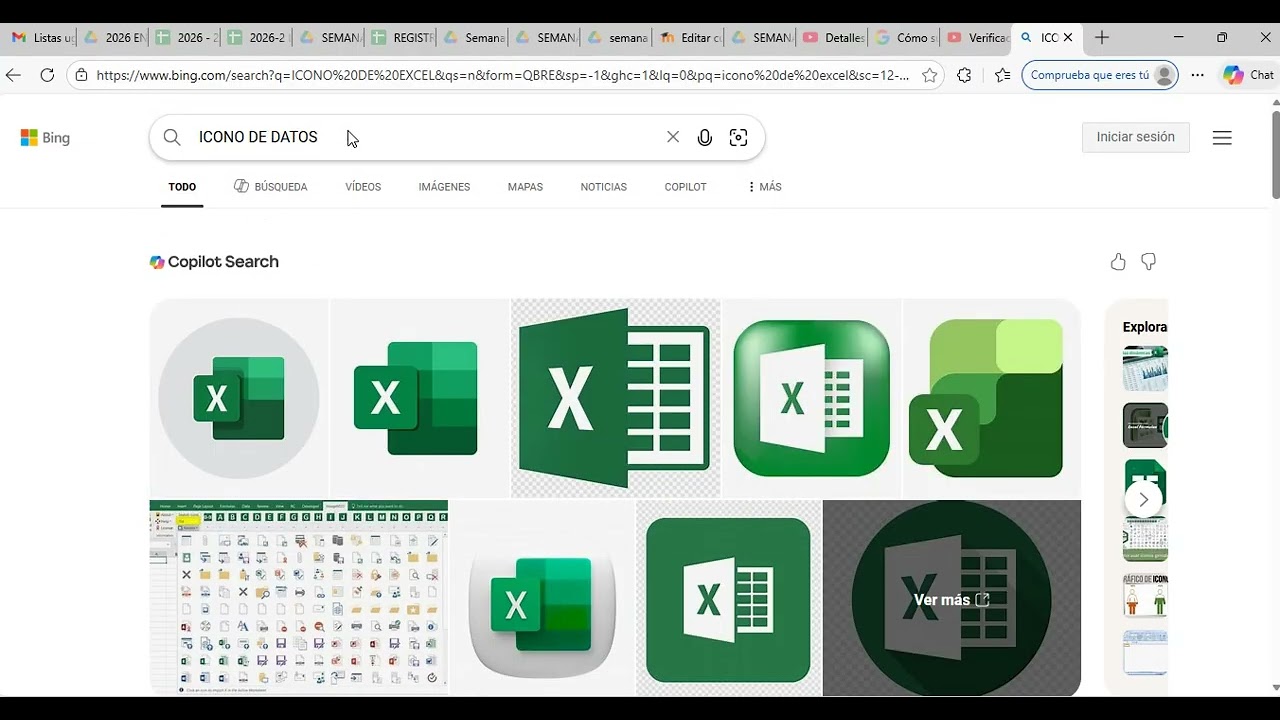Image resolution: width=1280 pixels, height=720 pixels.
Task: Refresh the page with reload icon
Action: (x=47, y=75)
